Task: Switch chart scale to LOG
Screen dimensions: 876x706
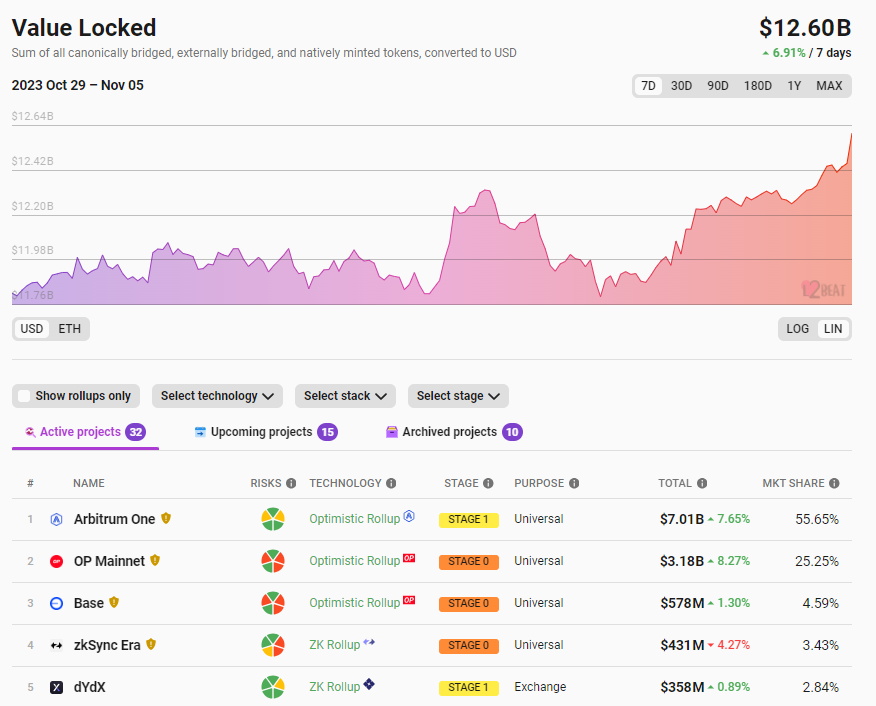Action: click(x=798, y=329)
